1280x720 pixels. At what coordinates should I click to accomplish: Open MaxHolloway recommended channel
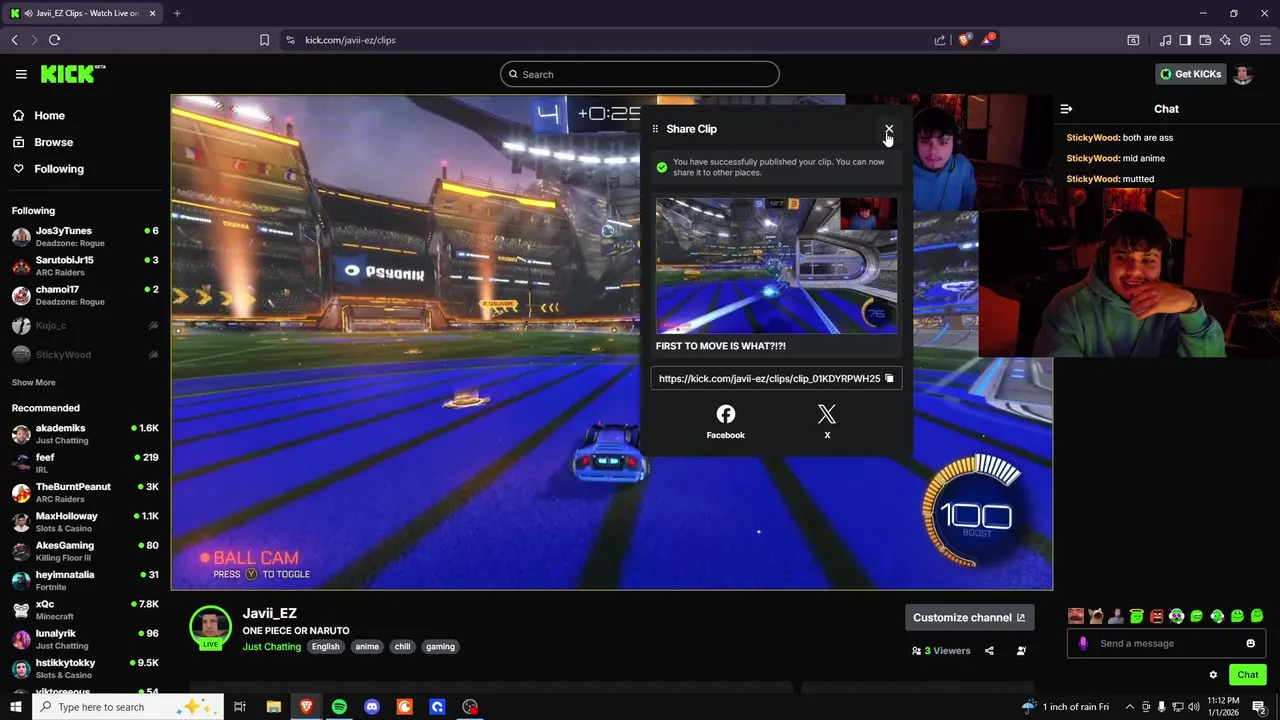coord(85,521)
